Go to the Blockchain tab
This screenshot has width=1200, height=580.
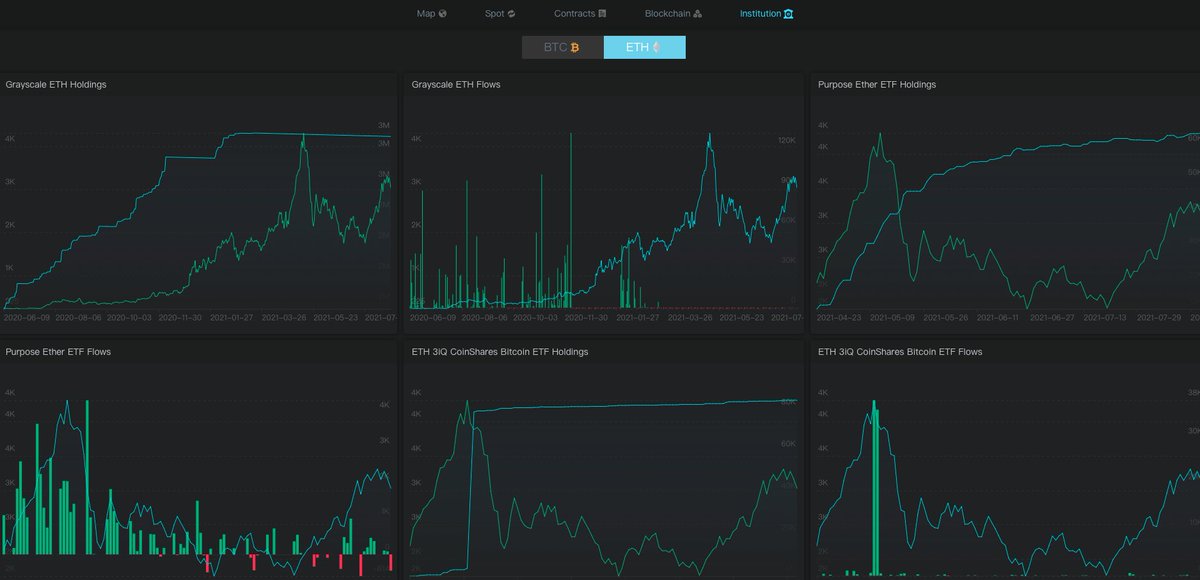click(x=674, y=14)
